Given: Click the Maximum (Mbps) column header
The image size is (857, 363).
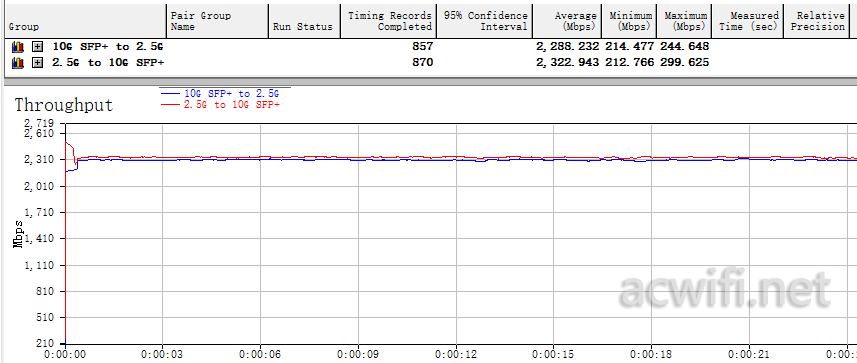Looking at the screenshot, I should (685, 21).
